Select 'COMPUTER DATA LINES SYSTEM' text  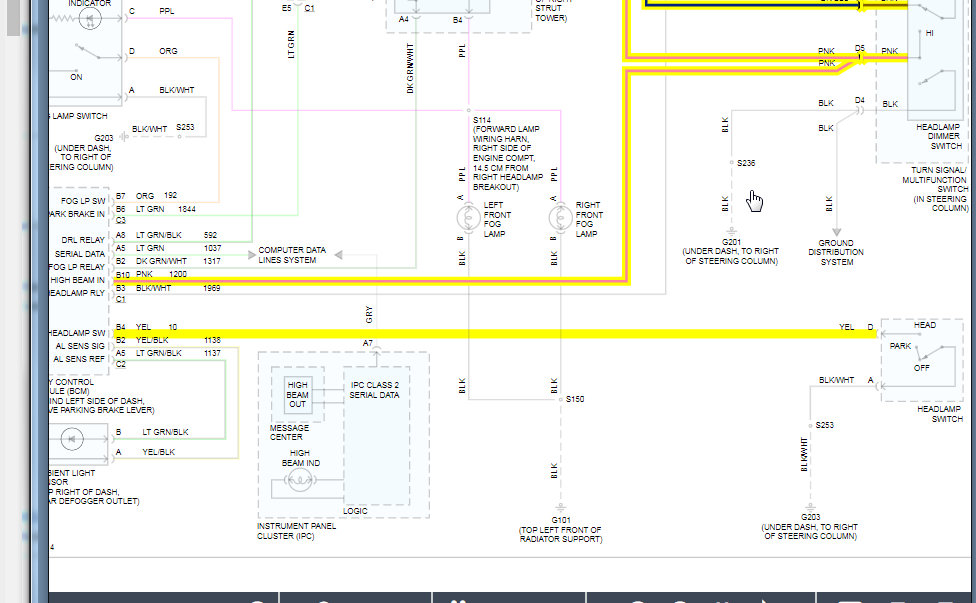pos(292,255)
